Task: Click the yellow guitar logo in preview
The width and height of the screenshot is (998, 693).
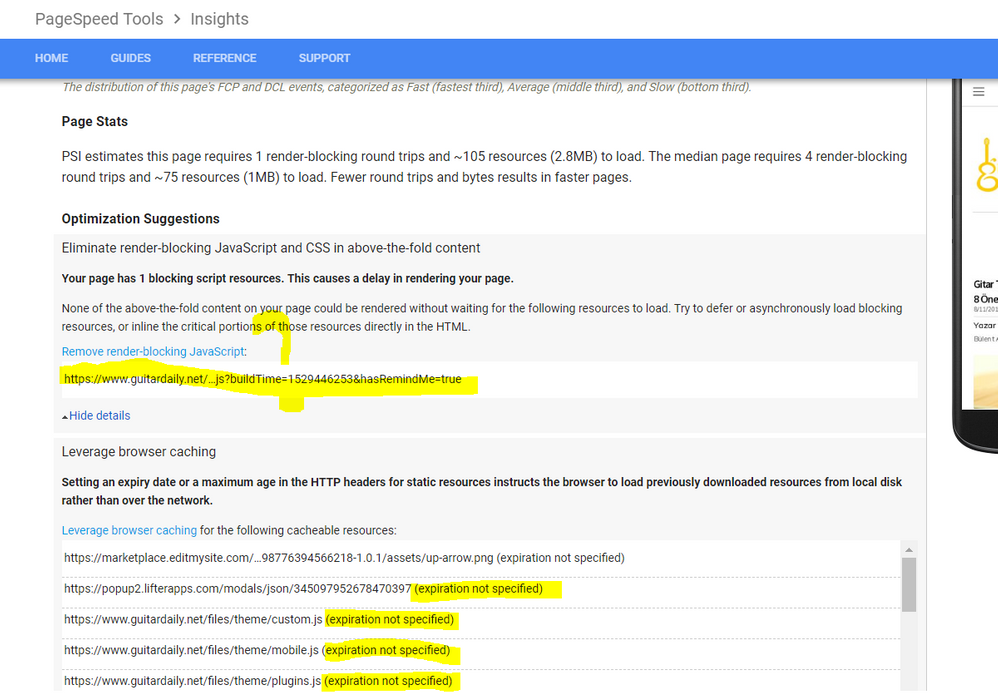Action: point(985,166)
